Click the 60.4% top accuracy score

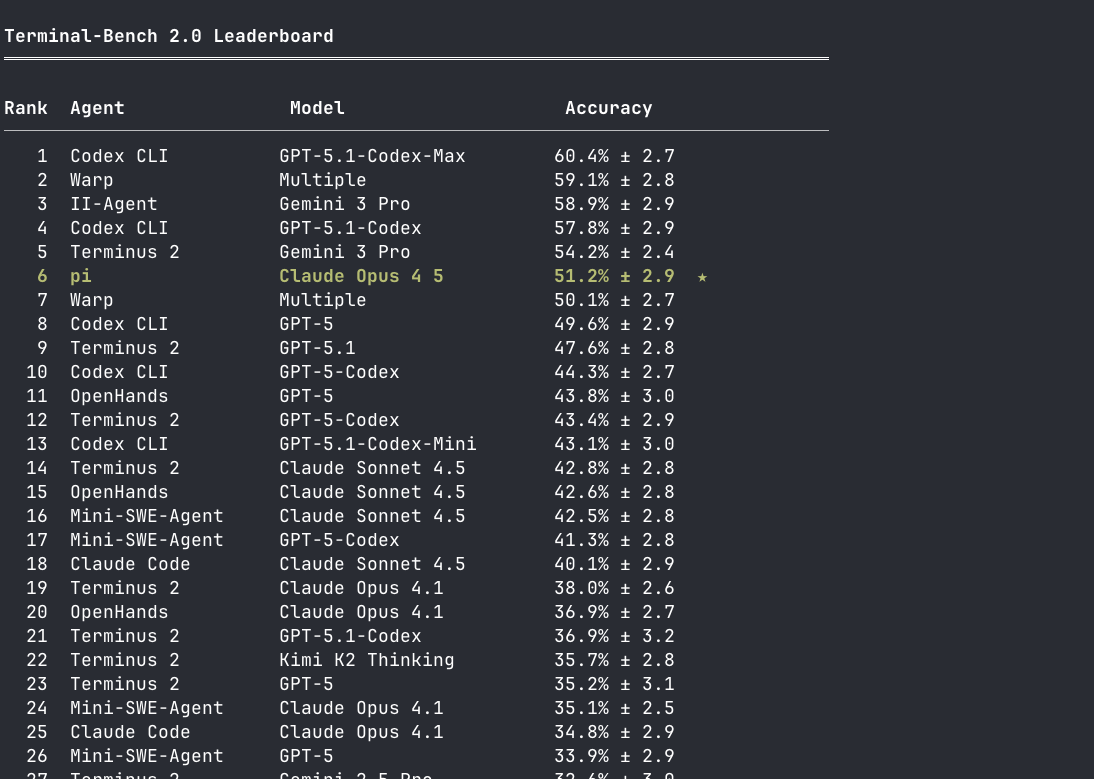[x=581, y=156]
